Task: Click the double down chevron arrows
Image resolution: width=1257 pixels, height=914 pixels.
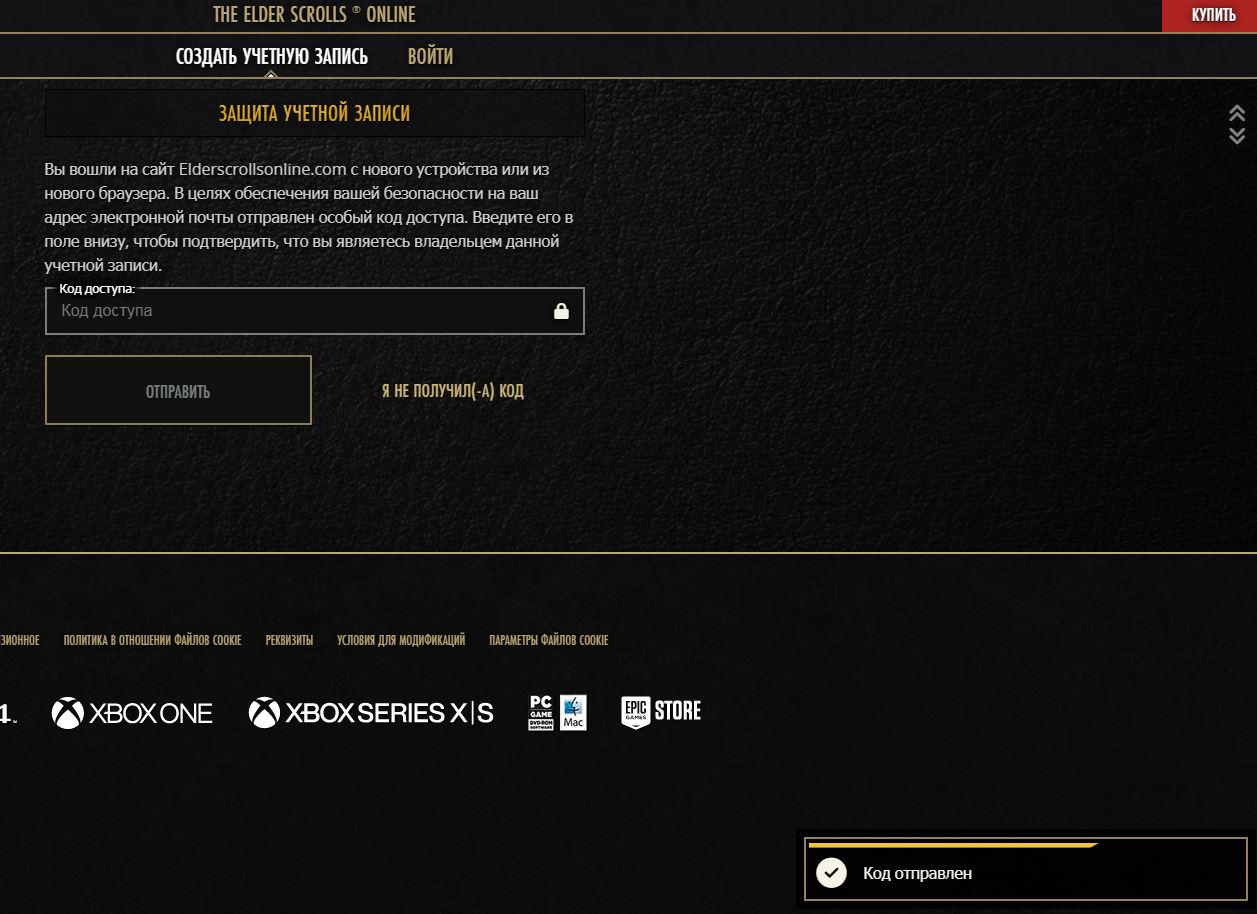Action: [x=1237, y=135]
